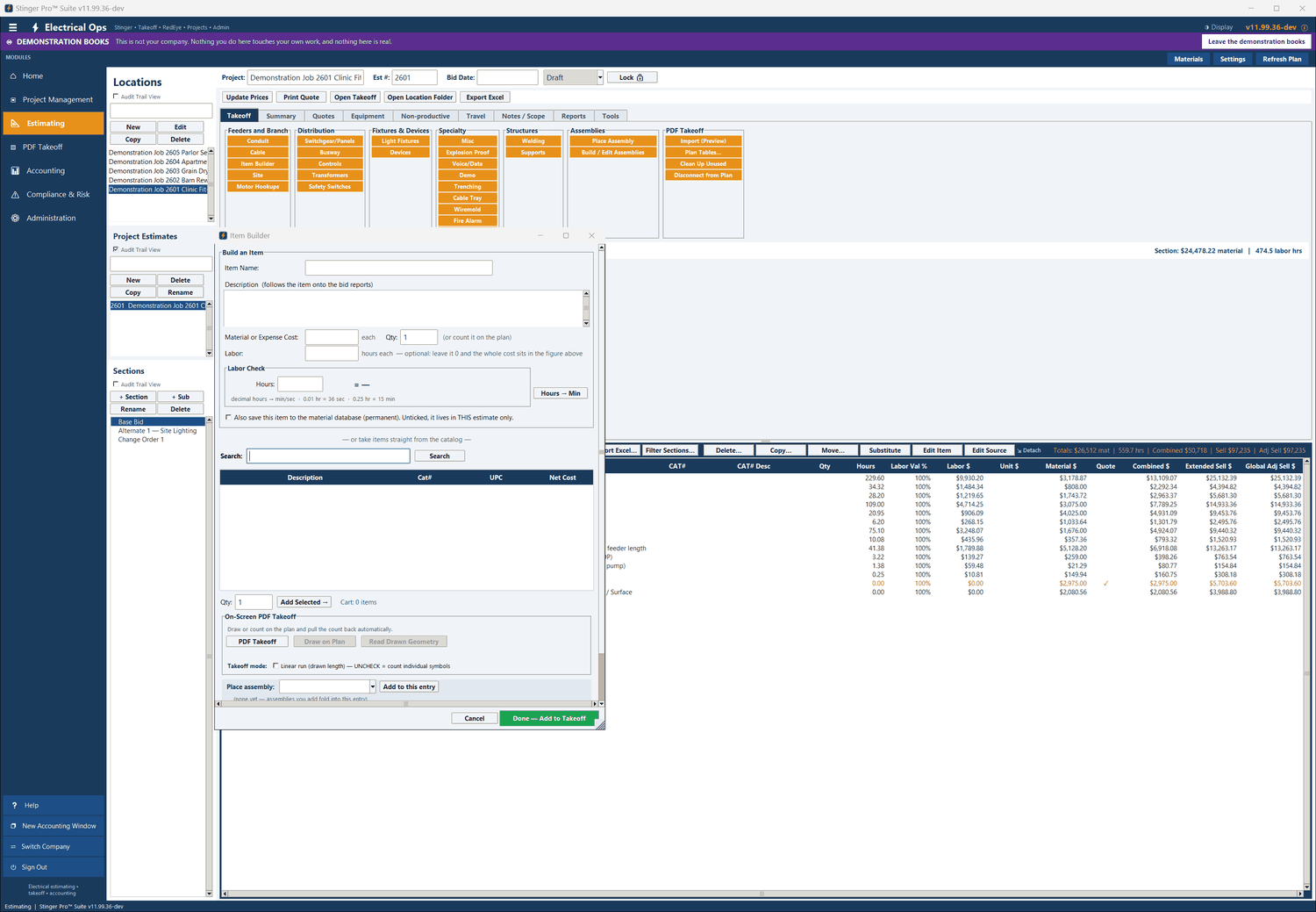Click the catalog Search text field
This screenshot has height=912, width=1316.
pyautogui.click(x=329, y=456)
